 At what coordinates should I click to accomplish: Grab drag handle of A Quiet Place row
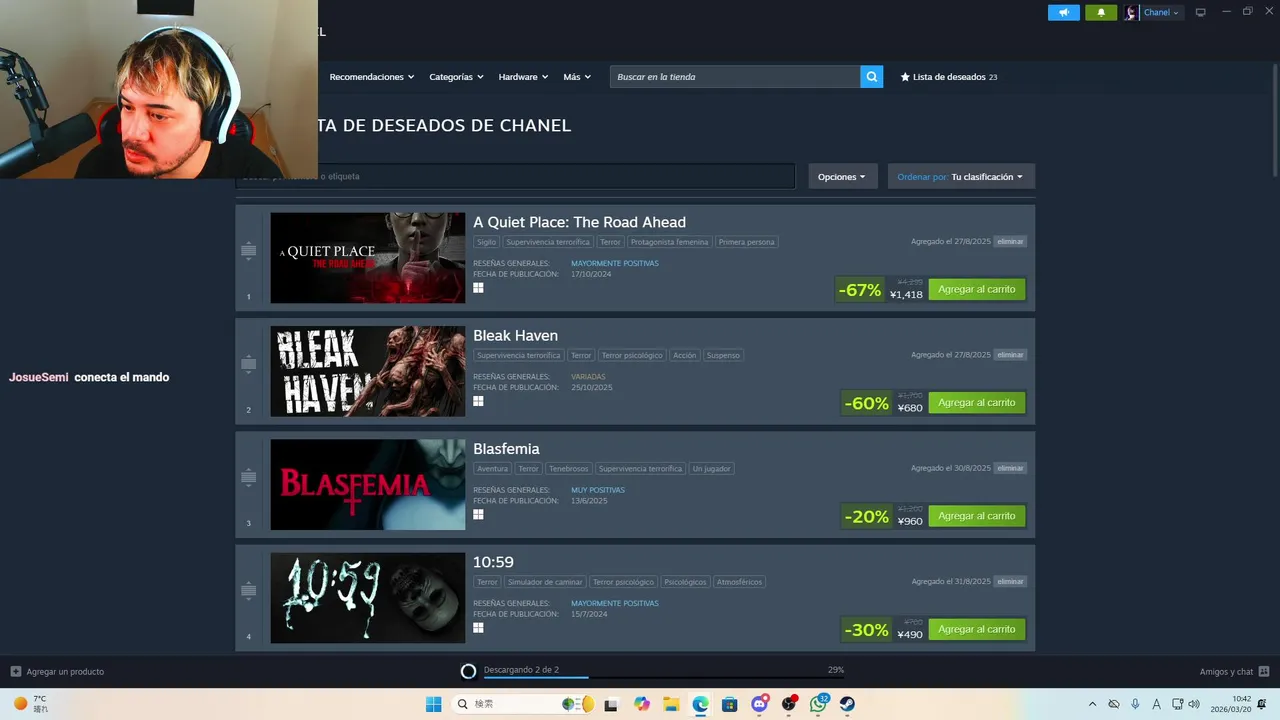248,251
